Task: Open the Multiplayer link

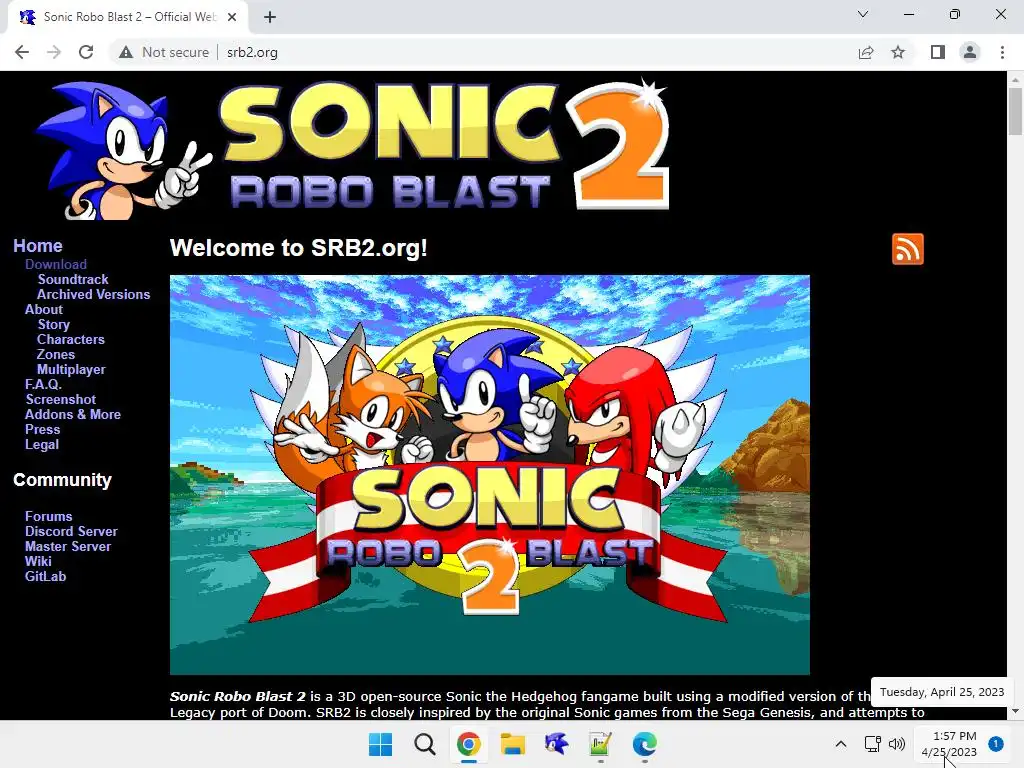Action: pyautogui.click(x=71, y=369)
